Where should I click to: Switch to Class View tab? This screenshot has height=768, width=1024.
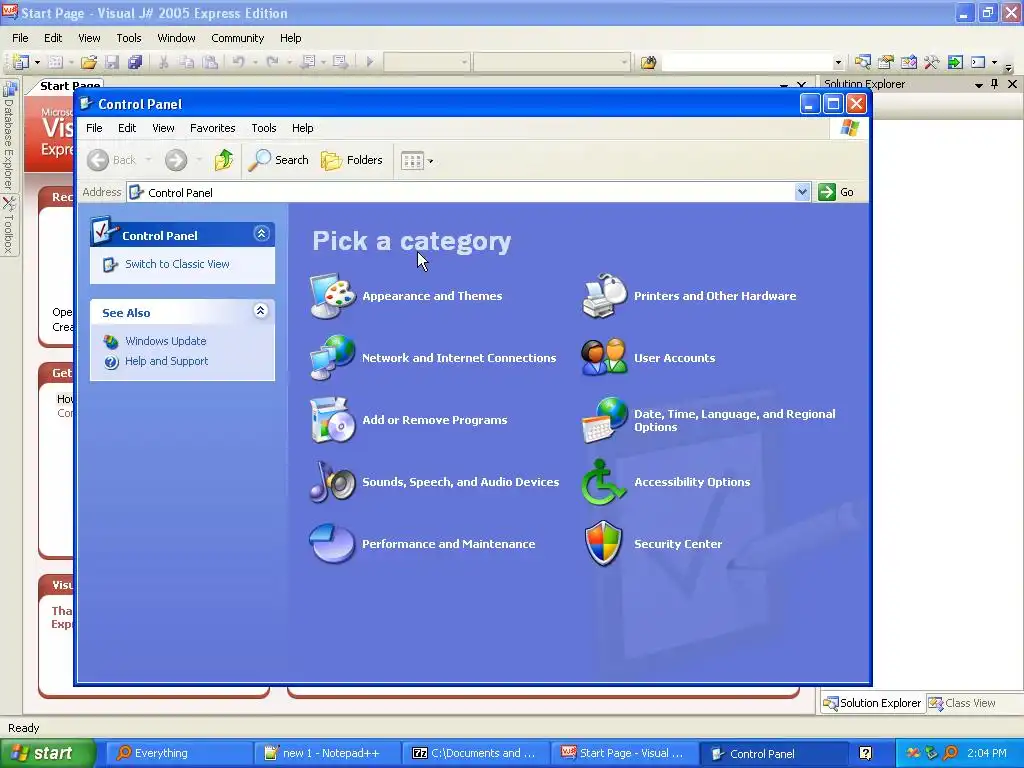point(963,703)
